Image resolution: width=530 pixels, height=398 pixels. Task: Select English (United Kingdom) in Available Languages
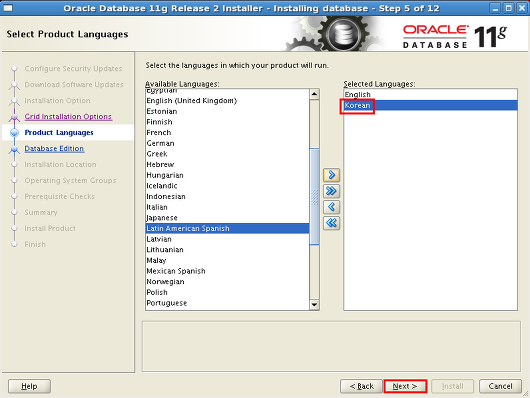point(227,100)
